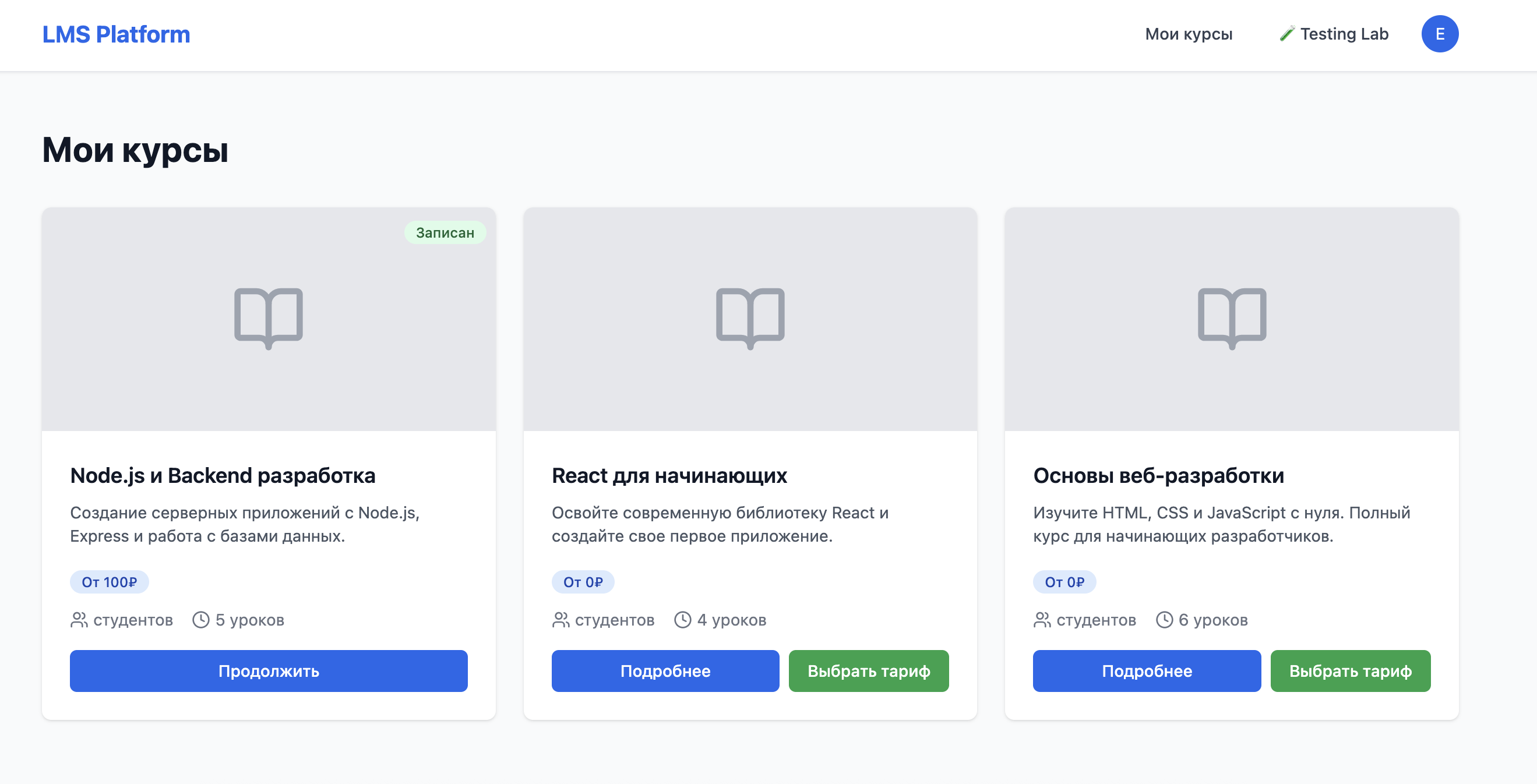Click the Записан badge on Node.js card
This screenshot has width=1537, height=784.
click(x=445, y=232)
